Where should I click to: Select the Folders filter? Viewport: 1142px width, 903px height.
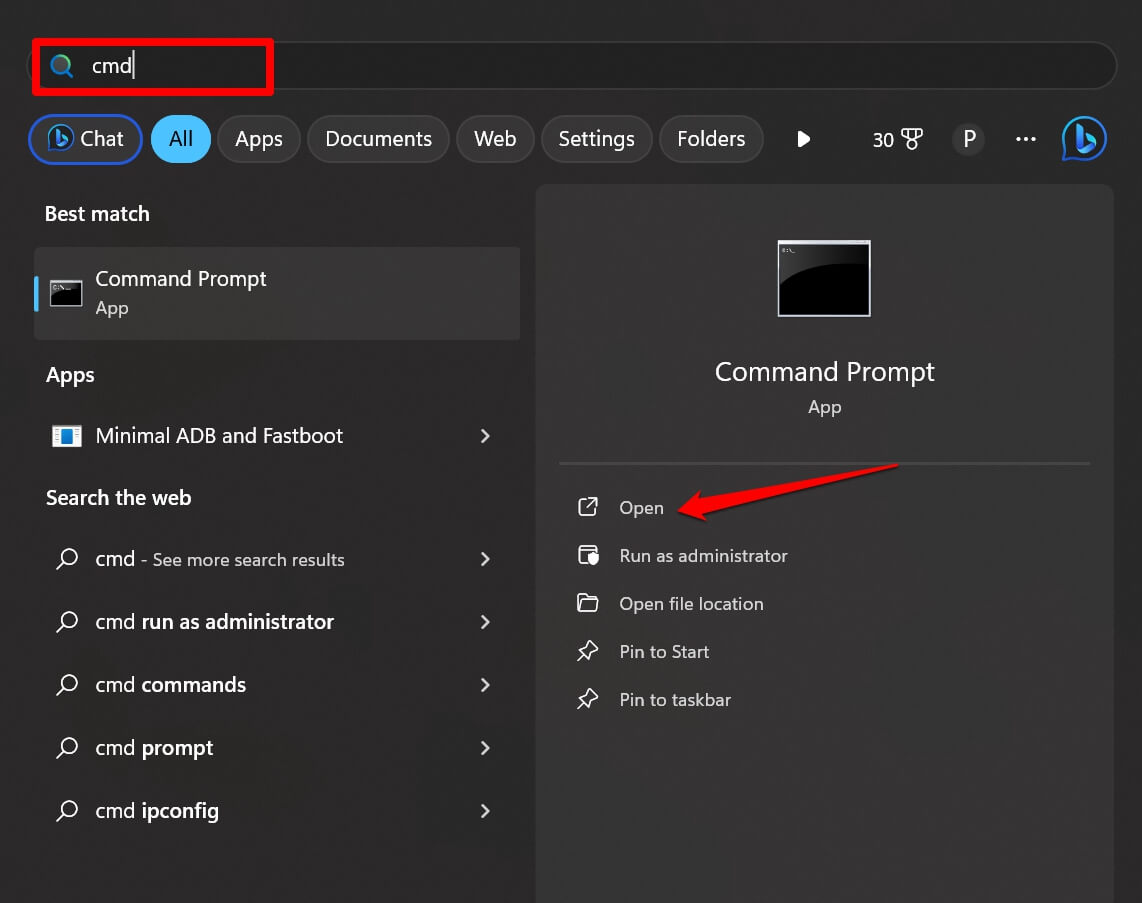(x=711, y=139)
